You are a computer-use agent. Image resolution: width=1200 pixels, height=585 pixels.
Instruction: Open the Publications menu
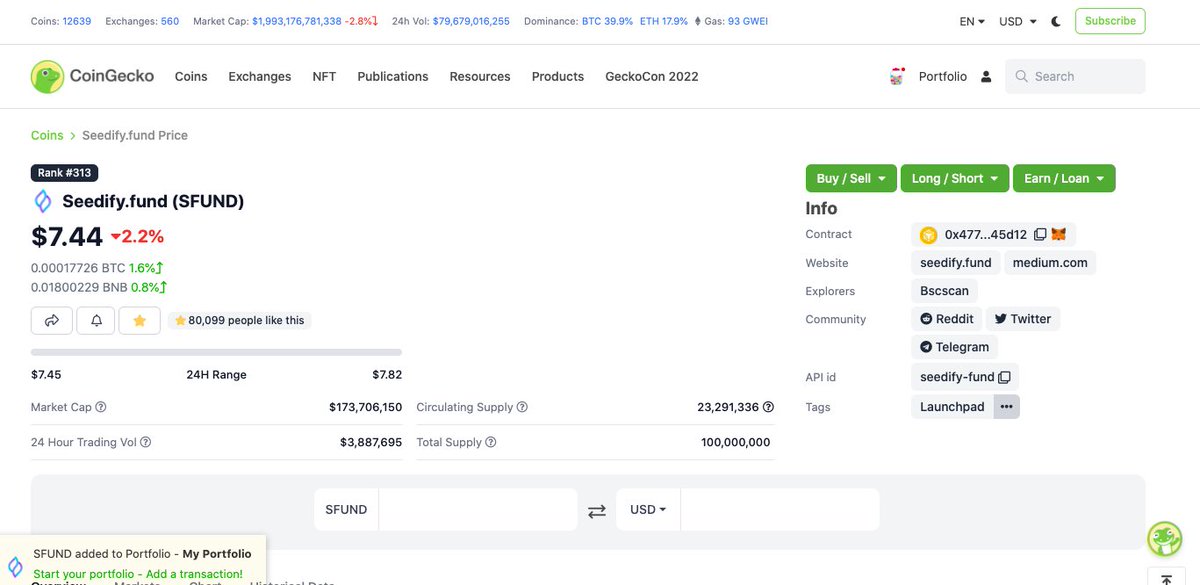pyautogui.click(x=393, y=77)
